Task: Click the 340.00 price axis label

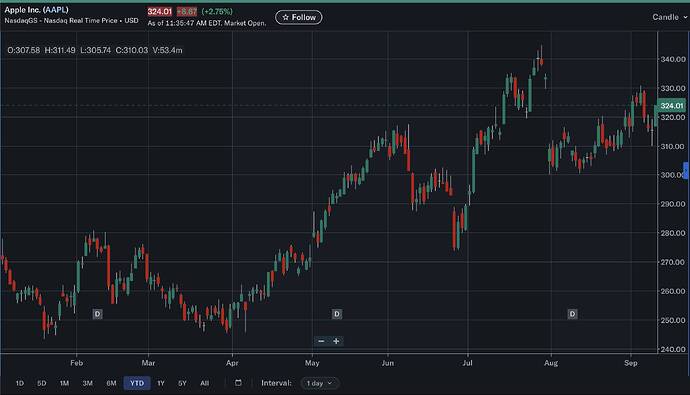Action: tap(673, 59)
